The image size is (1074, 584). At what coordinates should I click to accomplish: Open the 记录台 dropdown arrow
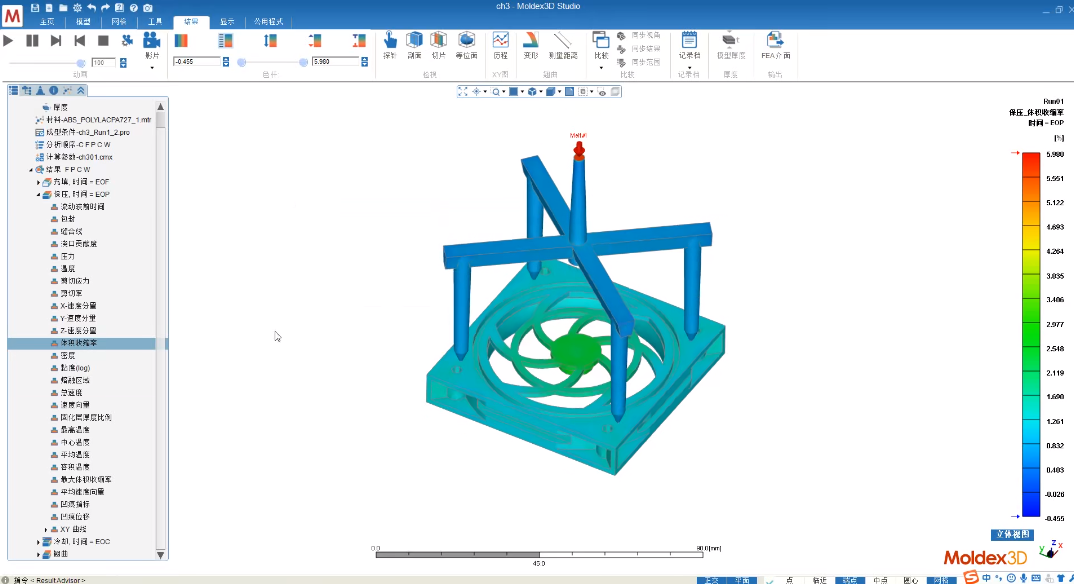coord(689,68)
